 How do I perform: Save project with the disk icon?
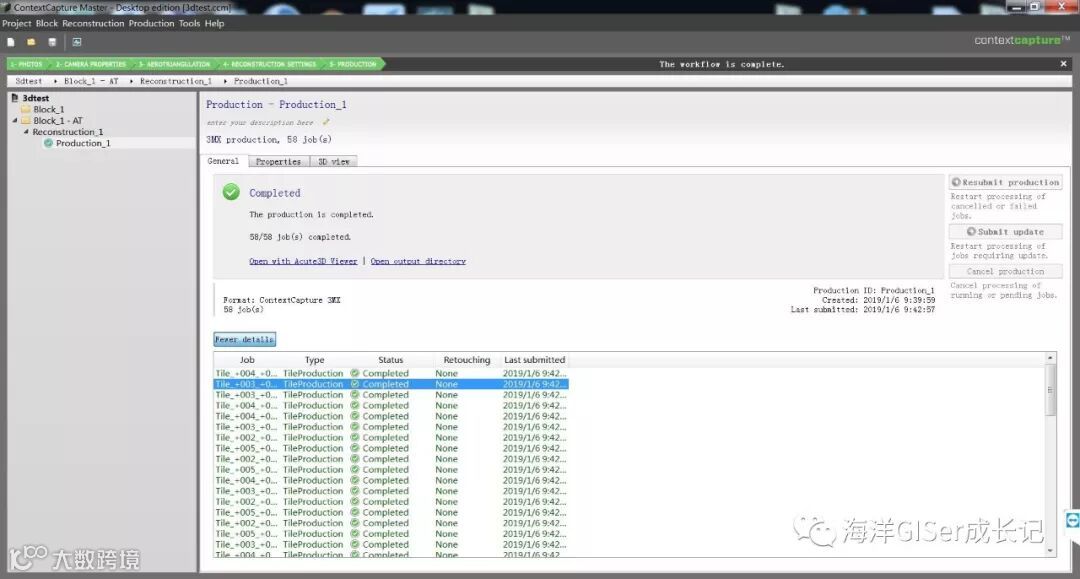click(52, 42)
